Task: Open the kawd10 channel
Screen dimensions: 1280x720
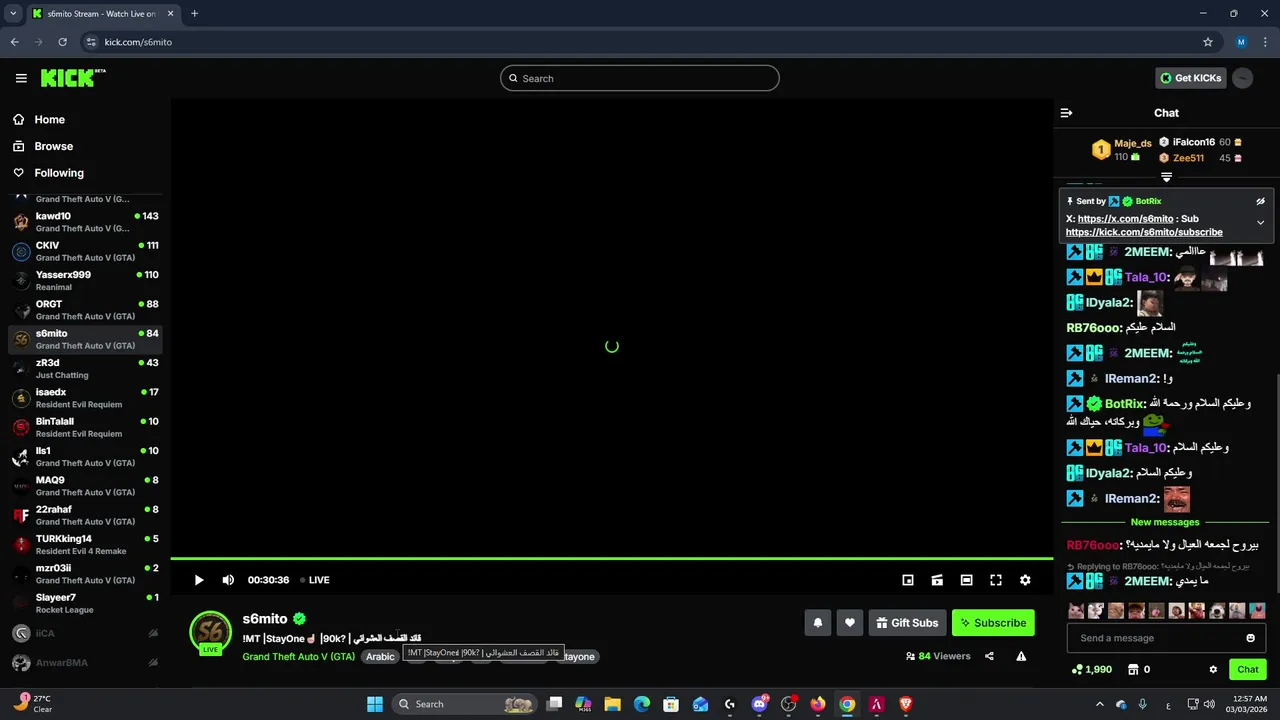Action: tap(85, 222)
